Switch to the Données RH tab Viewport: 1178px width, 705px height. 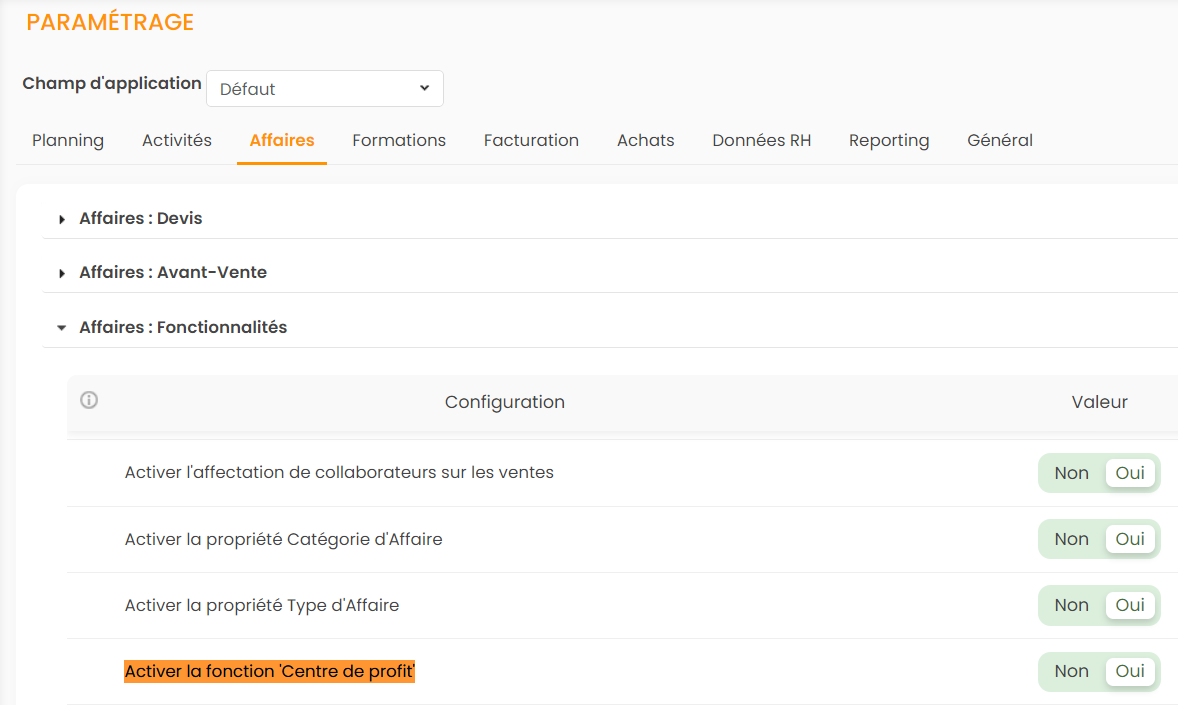(761, 141)
